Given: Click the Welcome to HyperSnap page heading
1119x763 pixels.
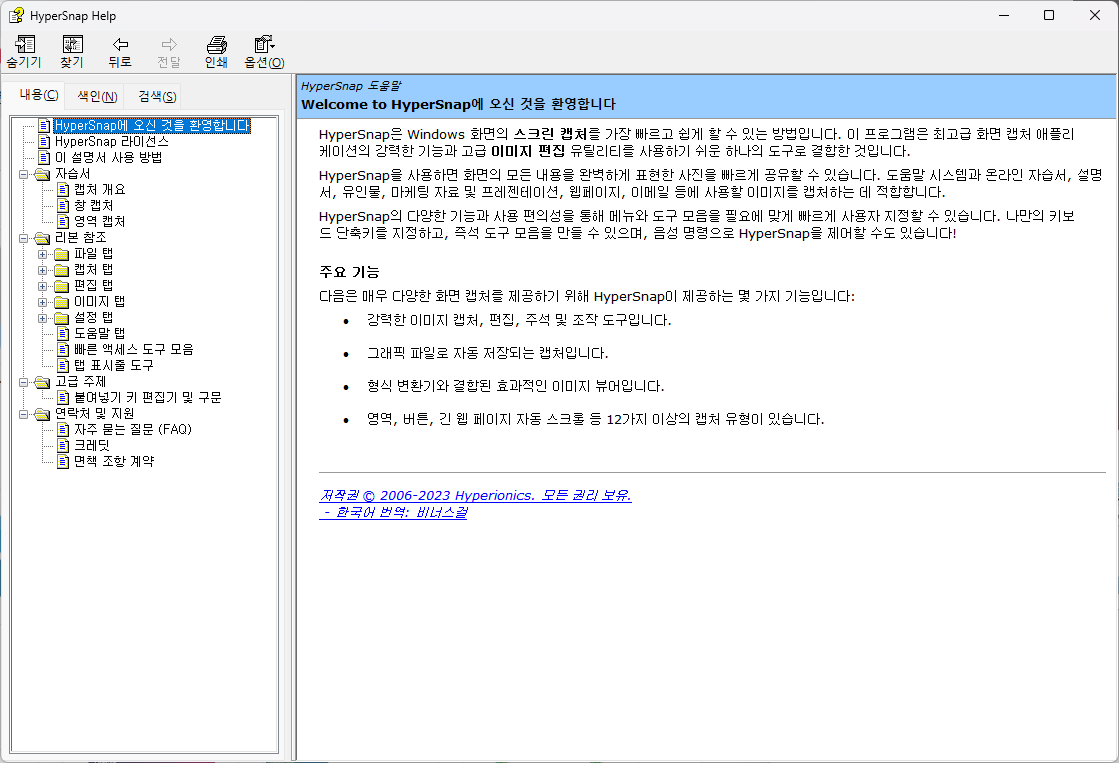Looking at the screenshot, I should (x=458, y=104).
